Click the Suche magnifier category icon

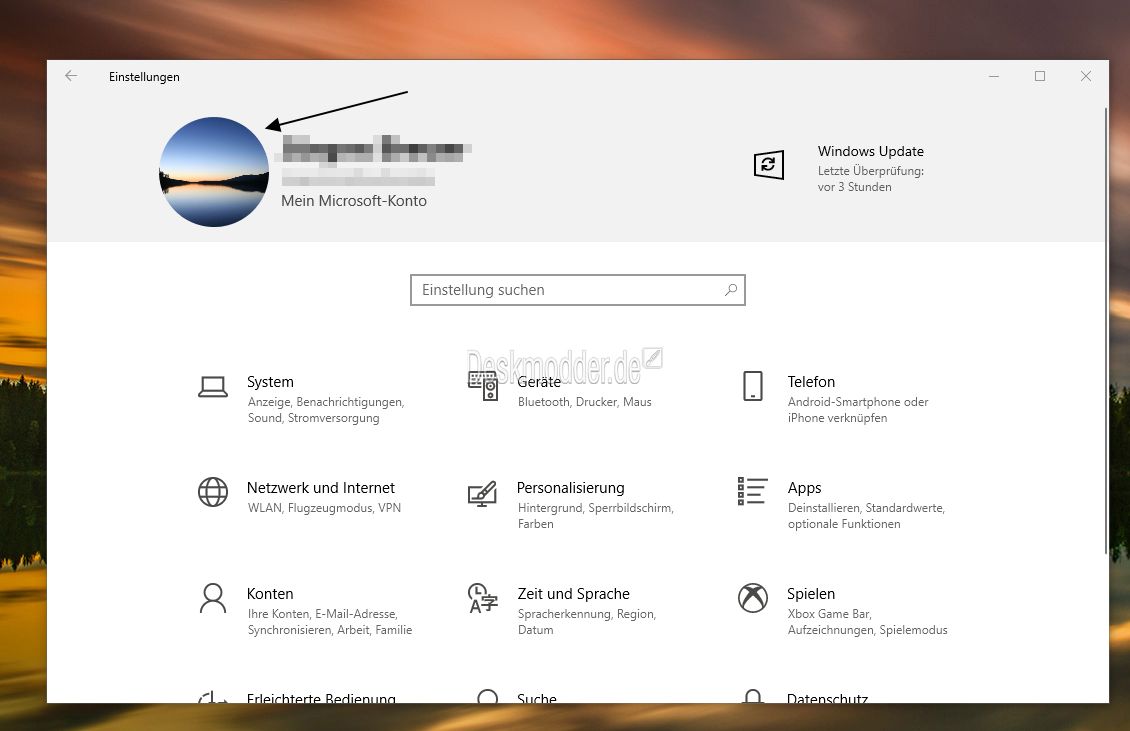(487, 696)
